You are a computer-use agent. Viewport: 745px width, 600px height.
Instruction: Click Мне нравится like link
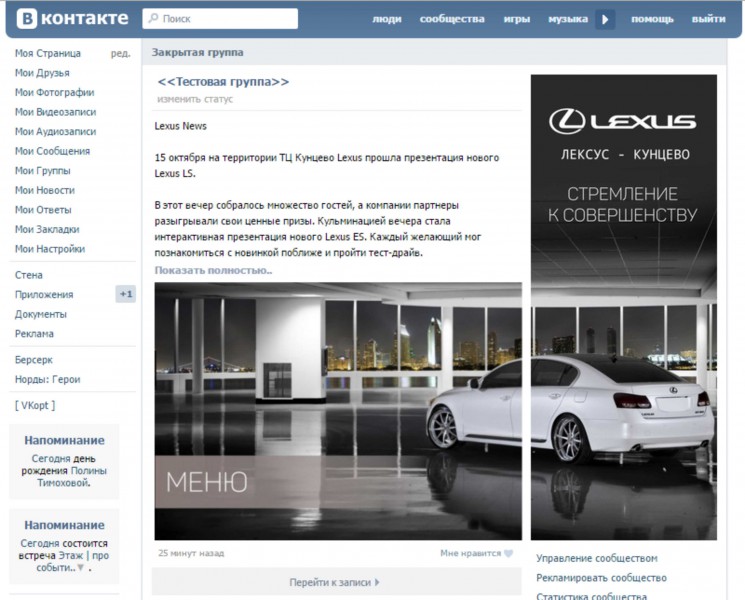470,553
